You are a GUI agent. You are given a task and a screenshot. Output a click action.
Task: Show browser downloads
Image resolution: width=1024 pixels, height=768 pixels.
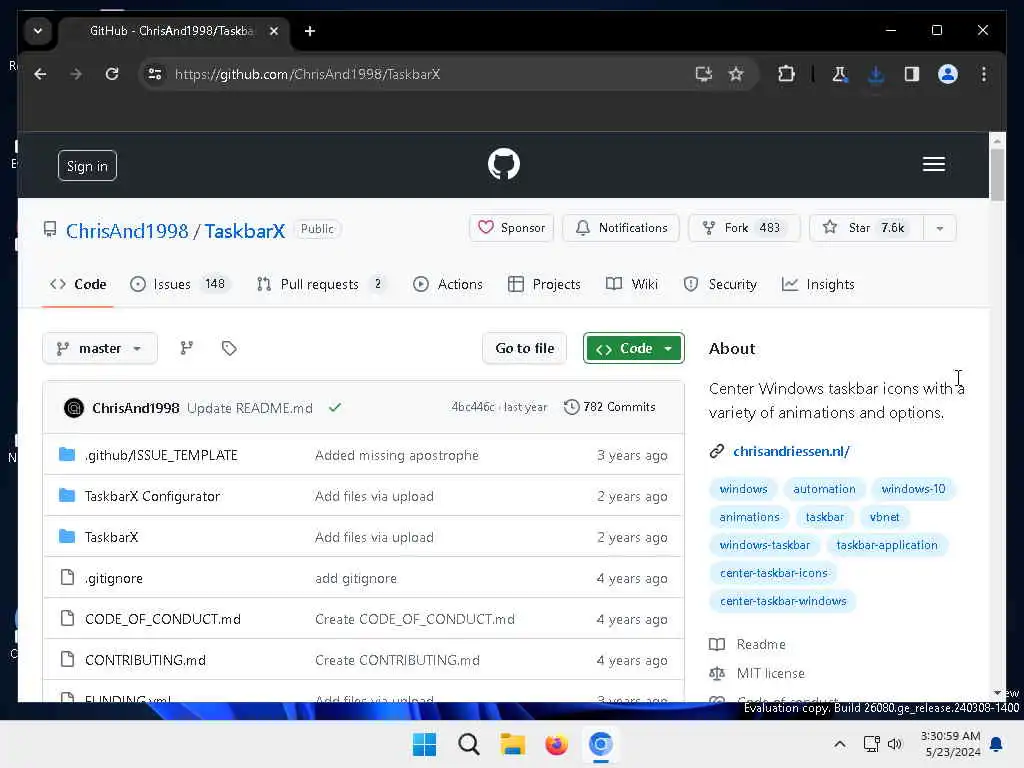876,74
